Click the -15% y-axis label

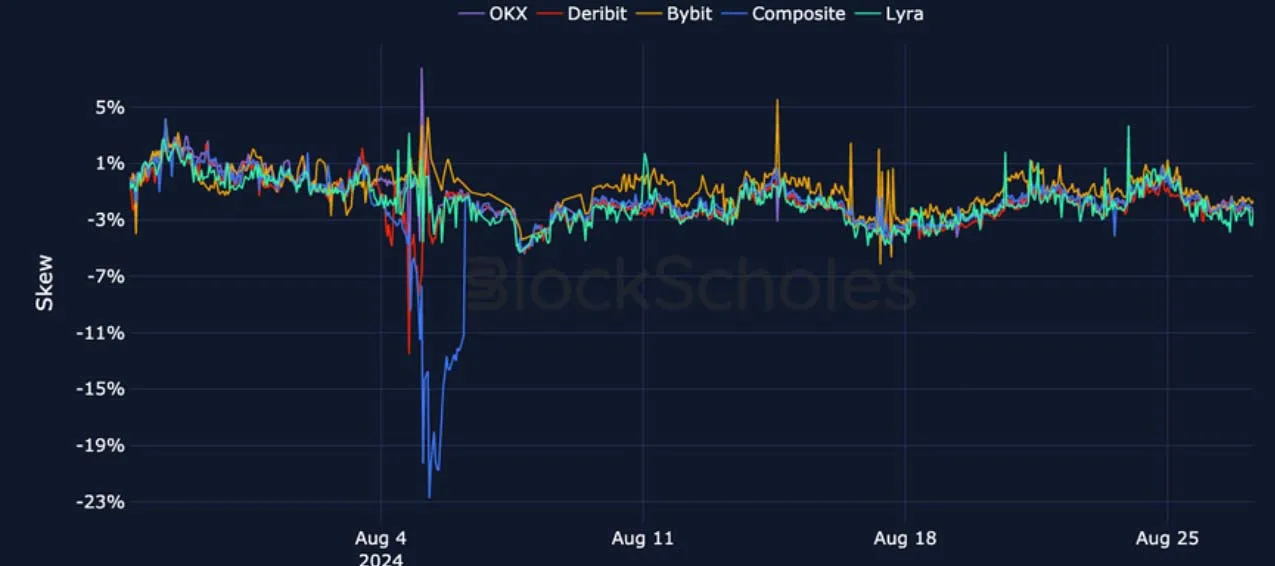(103, 389)
